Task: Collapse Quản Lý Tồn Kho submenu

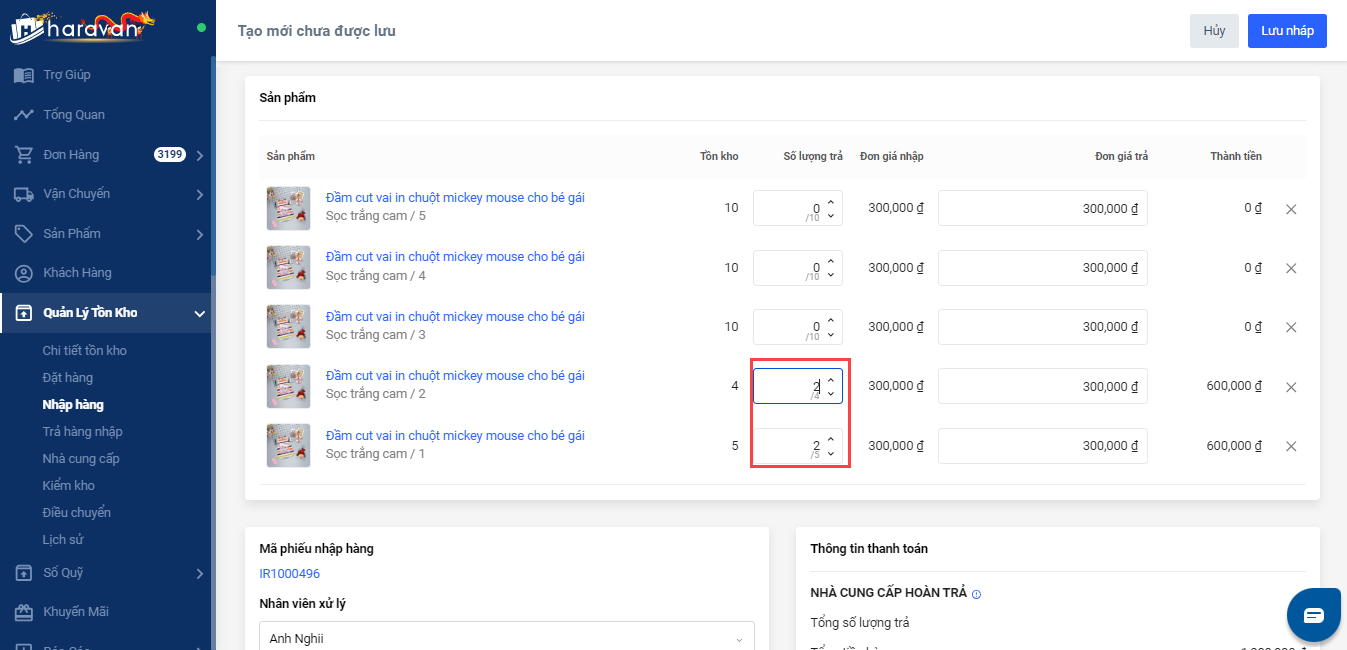Action: tap(200, 314)
